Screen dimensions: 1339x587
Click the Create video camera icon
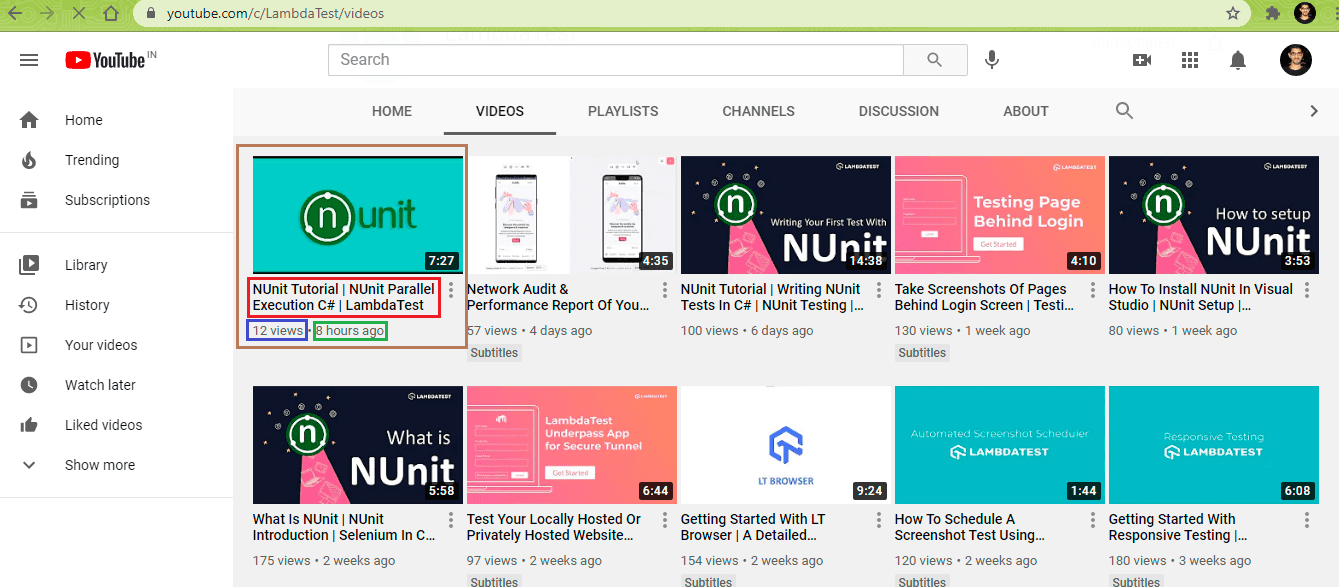pyautogui.click(x=1141, y=59)
